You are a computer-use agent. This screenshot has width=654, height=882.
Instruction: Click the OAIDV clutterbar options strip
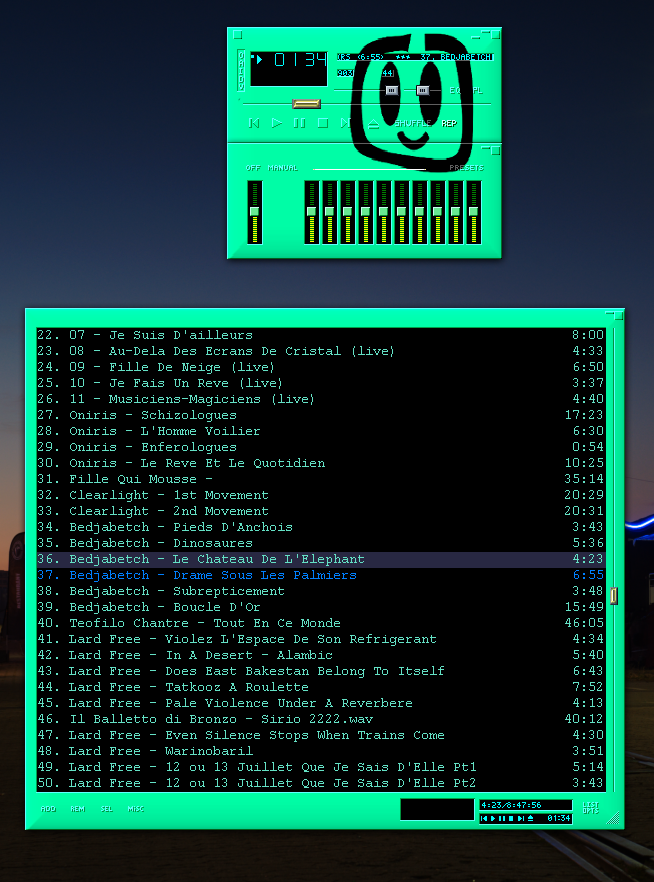(x=241, y=70)
